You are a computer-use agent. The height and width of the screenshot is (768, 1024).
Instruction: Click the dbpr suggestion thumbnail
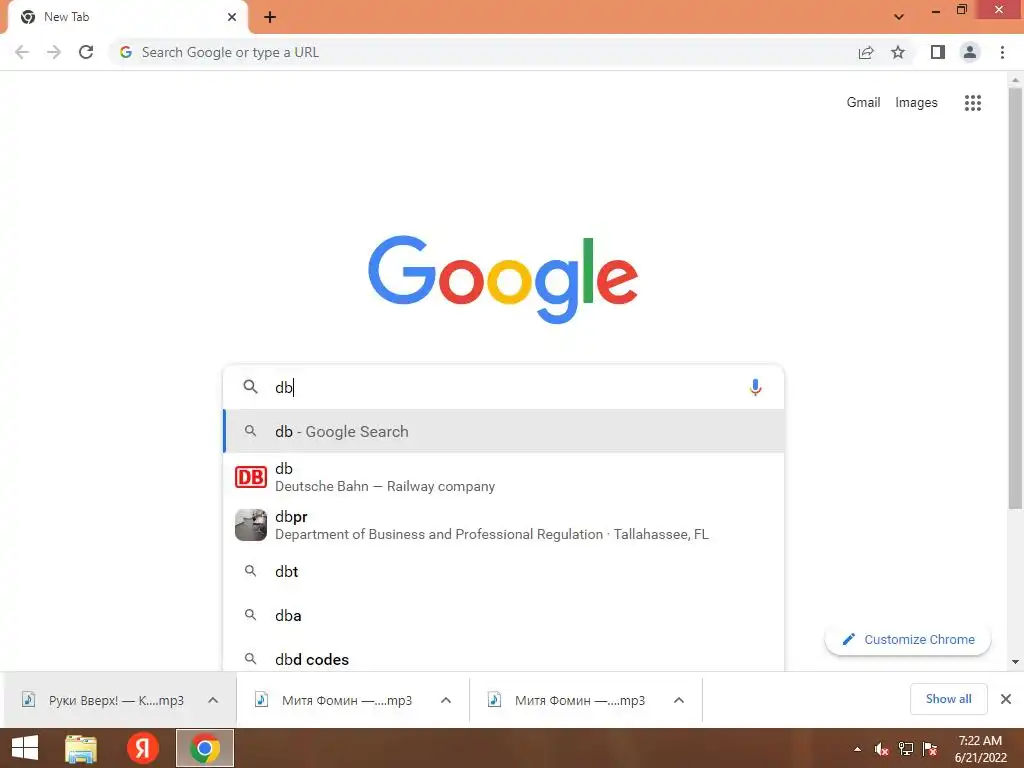coord(251,525)
